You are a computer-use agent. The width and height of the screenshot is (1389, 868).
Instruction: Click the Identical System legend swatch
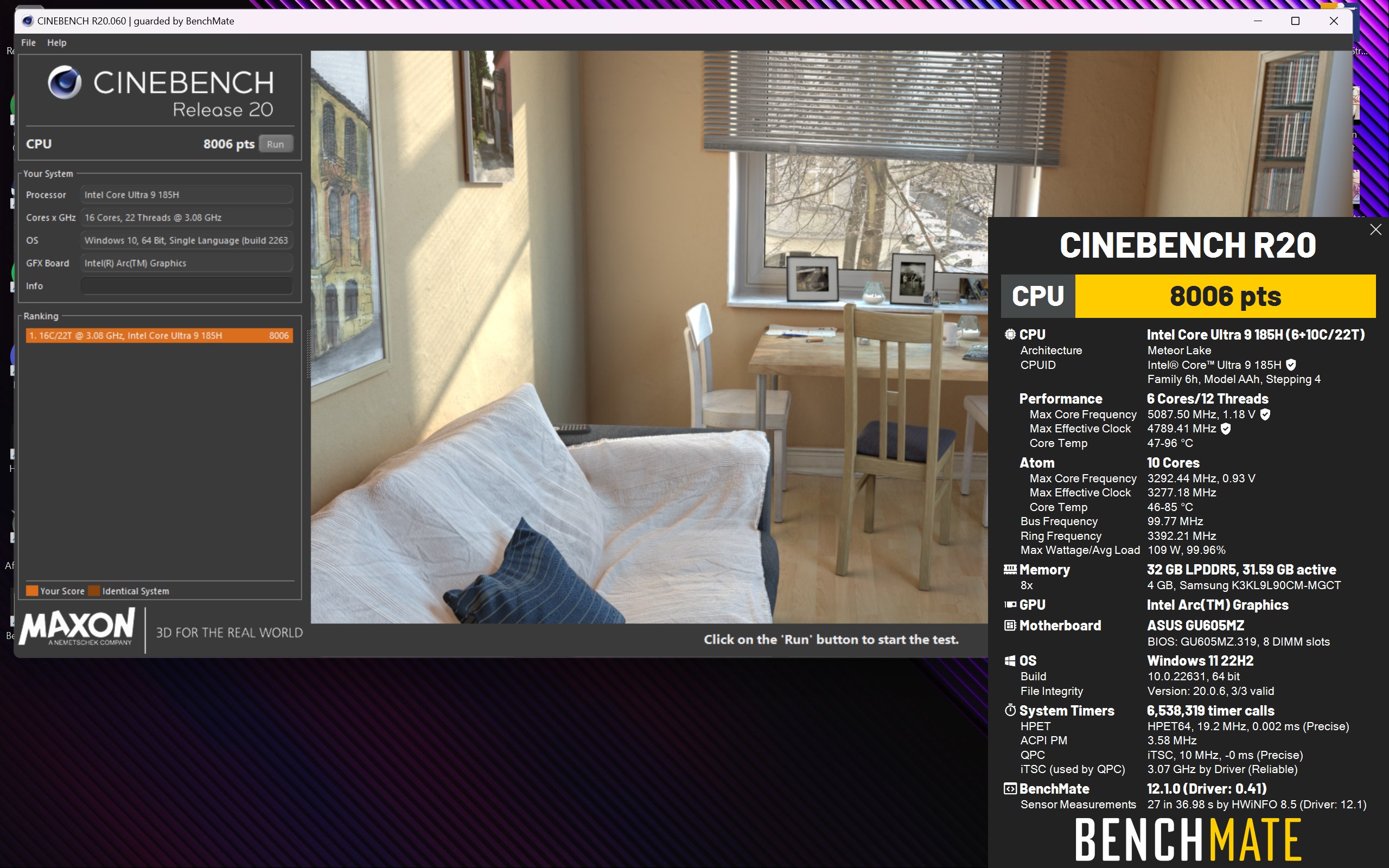(x=94, y=591)
